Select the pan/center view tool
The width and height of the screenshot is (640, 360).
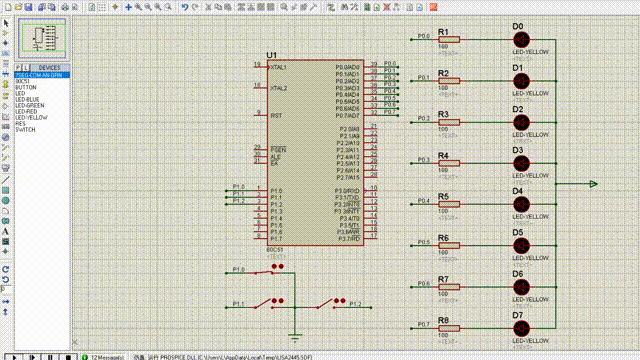128,7
